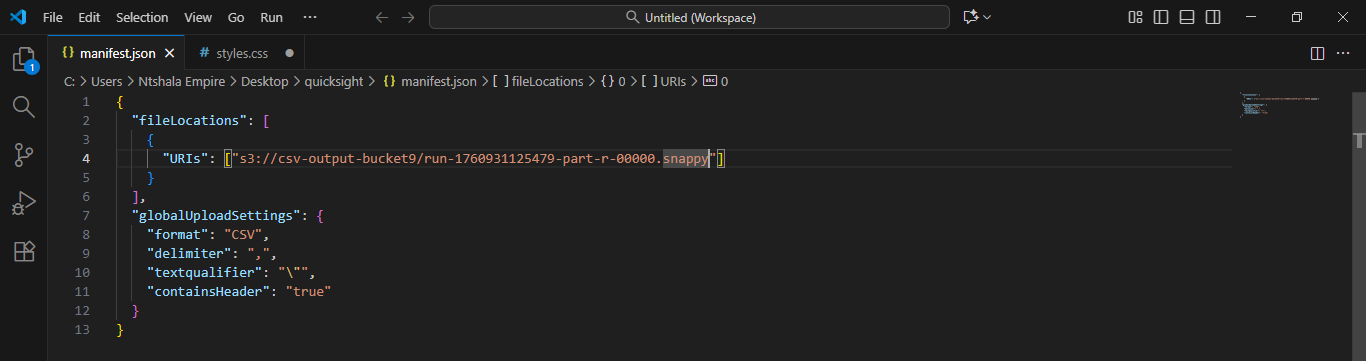Toggle the secondary side bar
1366x361 pixels.
tap(1213, 17)
